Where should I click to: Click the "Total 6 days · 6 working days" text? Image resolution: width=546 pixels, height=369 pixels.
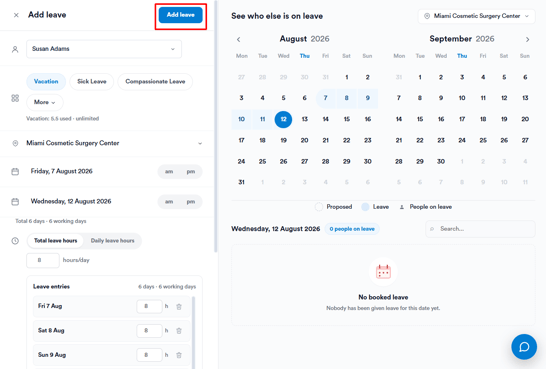pos(51,221)
